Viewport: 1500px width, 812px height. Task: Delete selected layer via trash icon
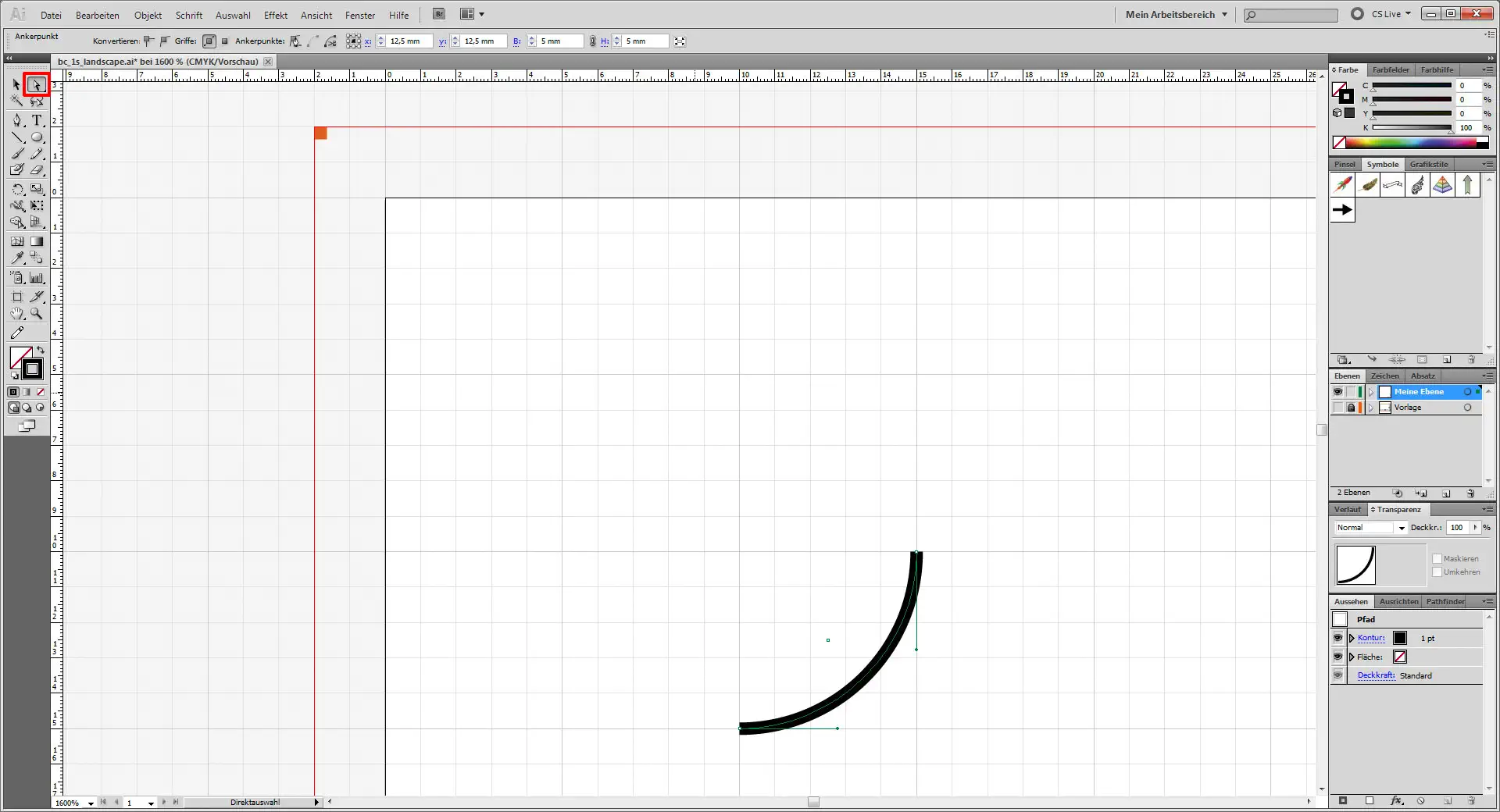point(1471,493)
